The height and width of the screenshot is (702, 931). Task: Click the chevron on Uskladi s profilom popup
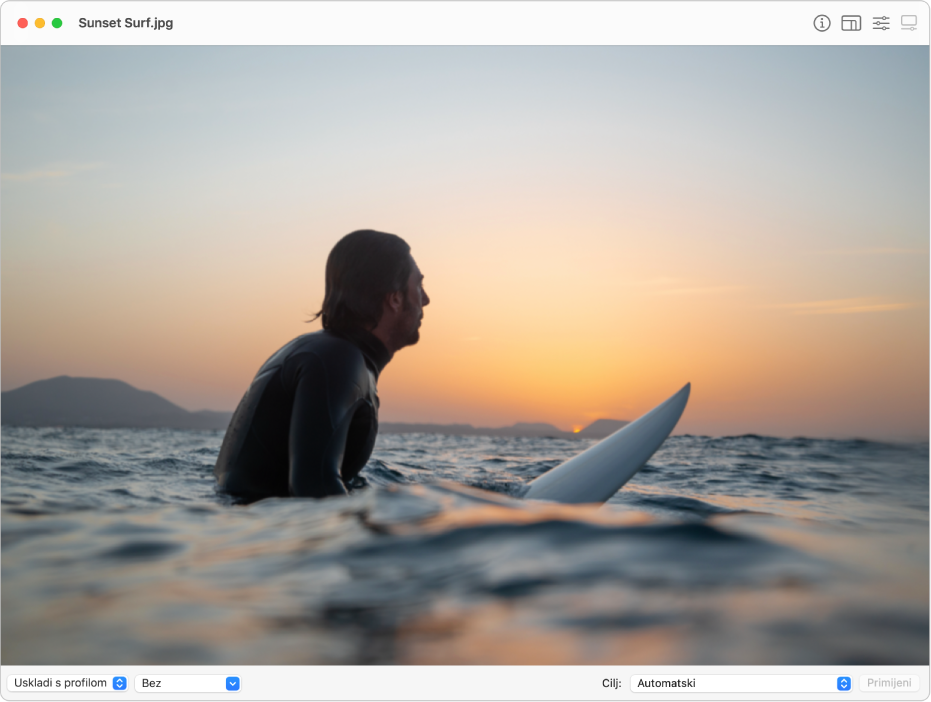point(120,683)
